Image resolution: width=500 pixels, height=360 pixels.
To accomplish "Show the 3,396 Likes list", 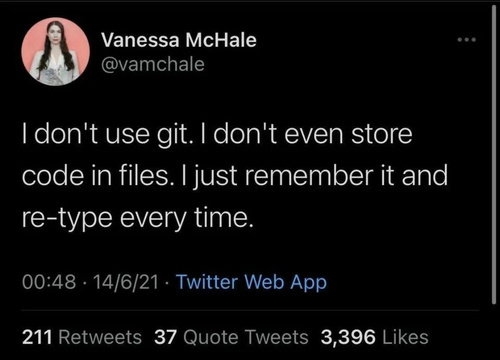I will (374, 337).
